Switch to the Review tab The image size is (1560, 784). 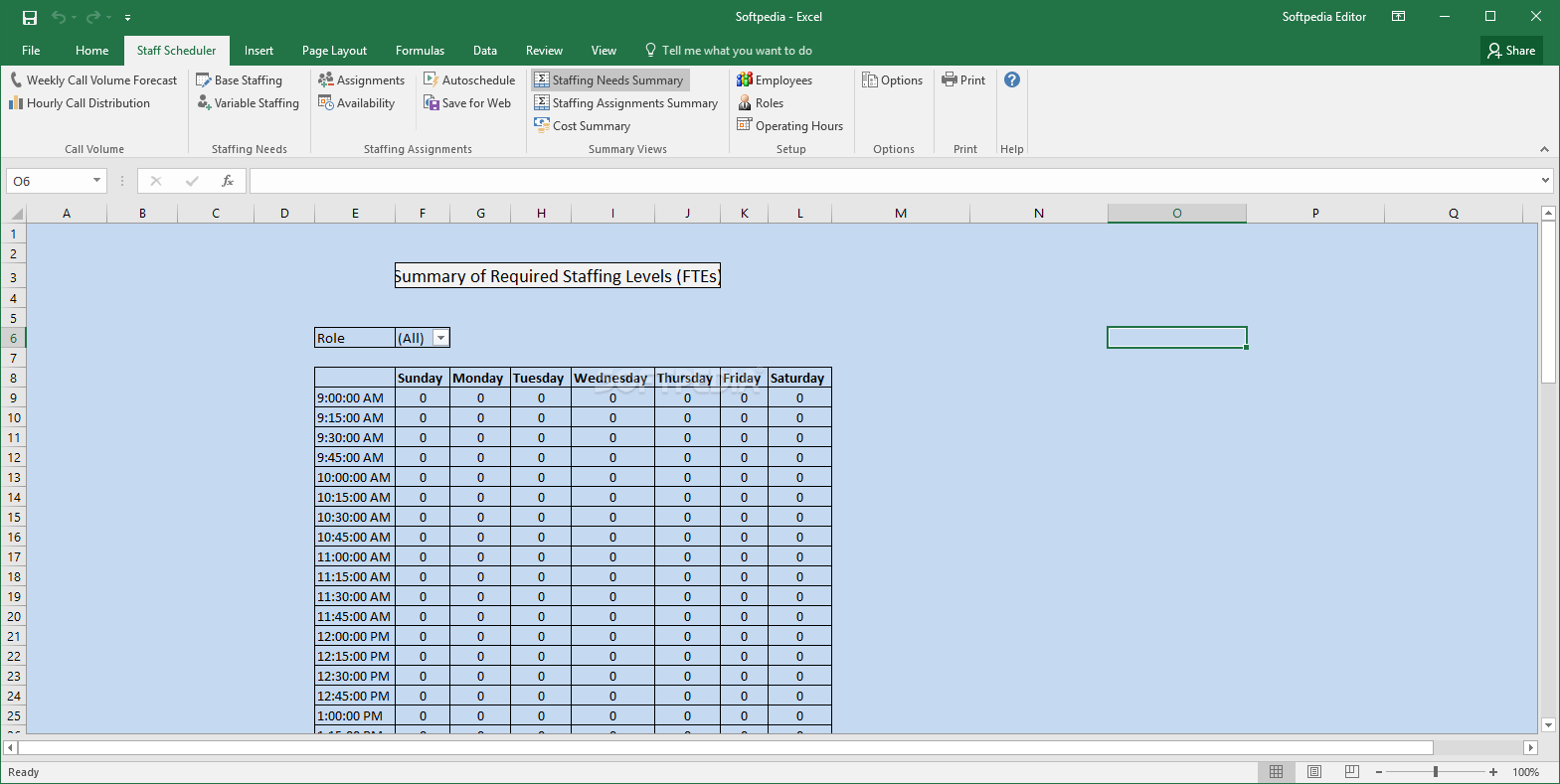pos(544,51)
